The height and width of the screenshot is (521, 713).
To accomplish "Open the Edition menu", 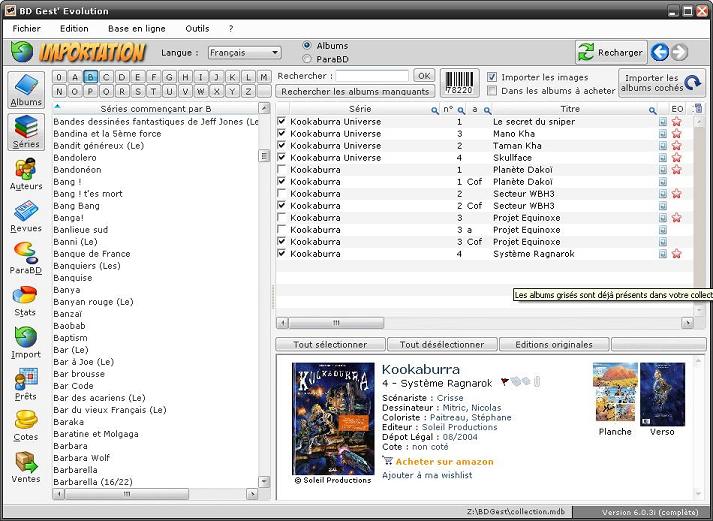I will (x=74, y=29).
